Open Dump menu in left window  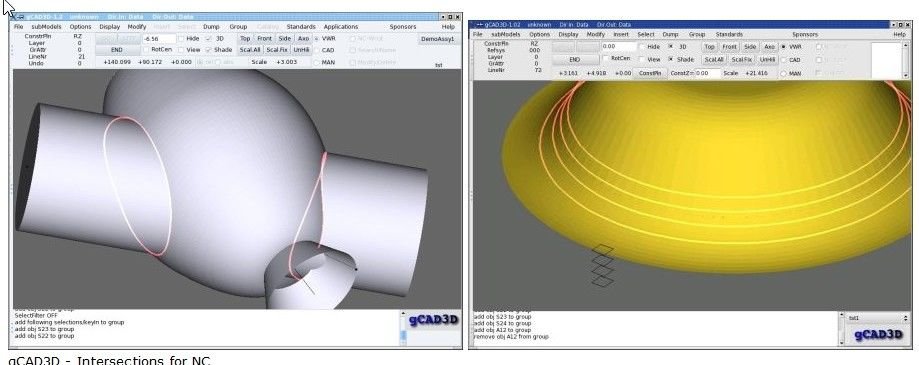pyautogui.click(x=211, y=27)
